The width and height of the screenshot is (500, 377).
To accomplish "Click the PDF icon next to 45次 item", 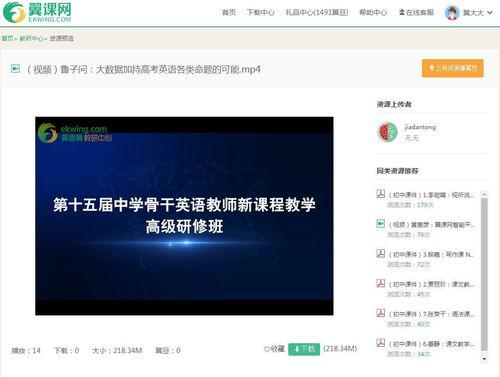I will pos(381,283).
